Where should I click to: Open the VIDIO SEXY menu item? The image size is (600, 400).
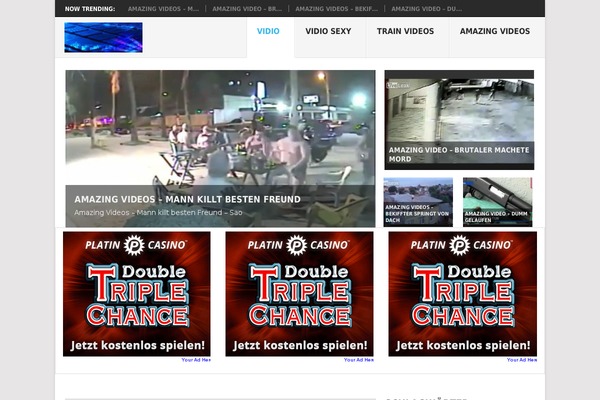[328, 31]
